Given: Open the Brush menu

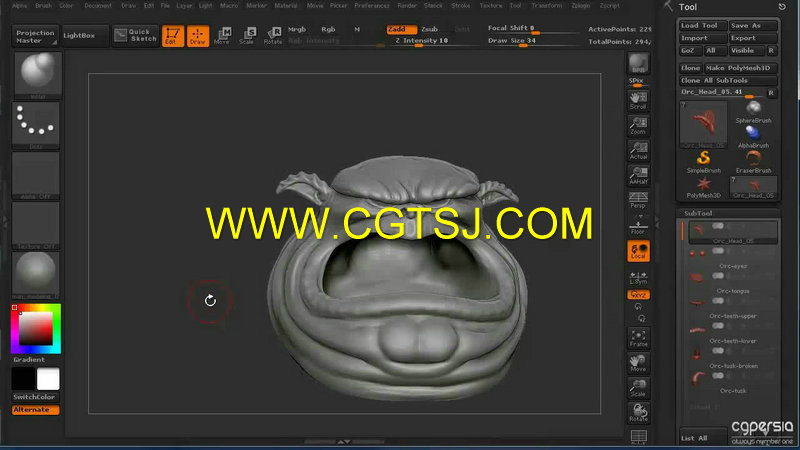Looking at the screenshot, I should pos(43,6).
